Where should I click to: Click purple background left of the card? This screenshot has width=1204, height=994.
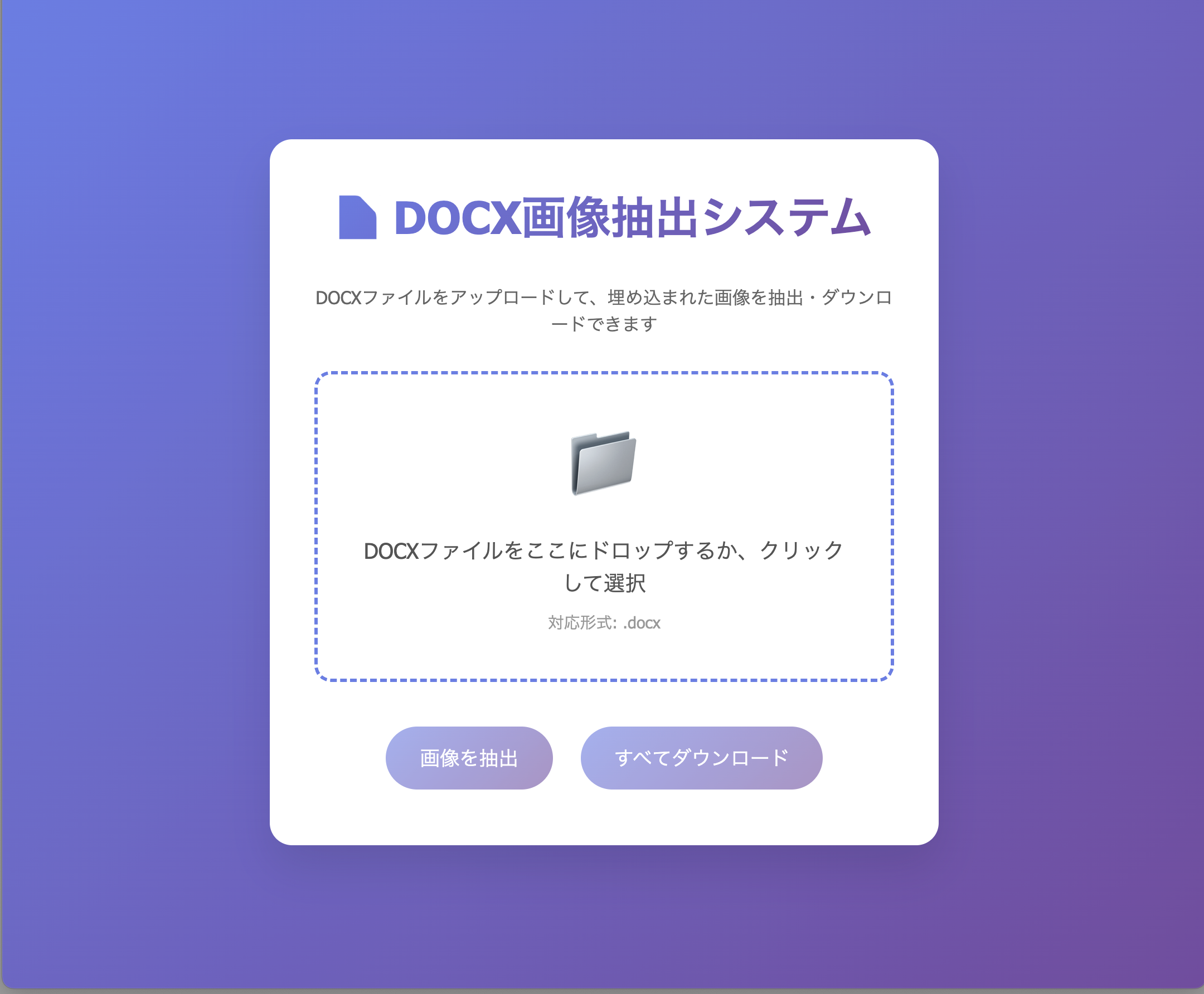tap(134, 493)
